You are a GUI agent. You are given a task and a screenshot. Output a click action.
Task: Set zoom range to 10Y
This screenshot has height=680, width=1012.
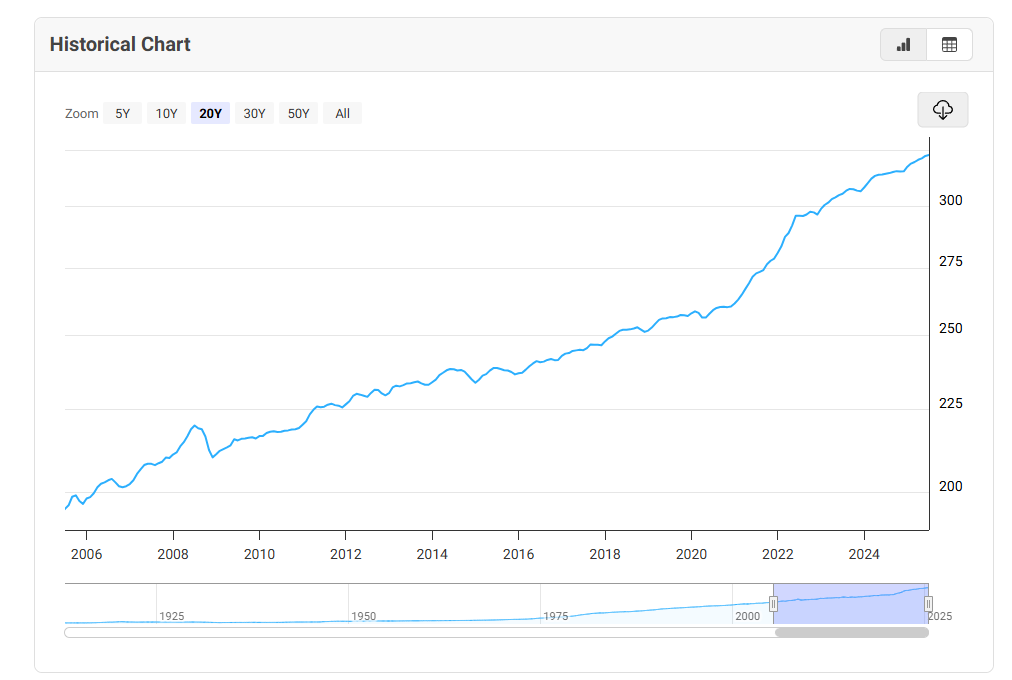[x=167, y=114]
